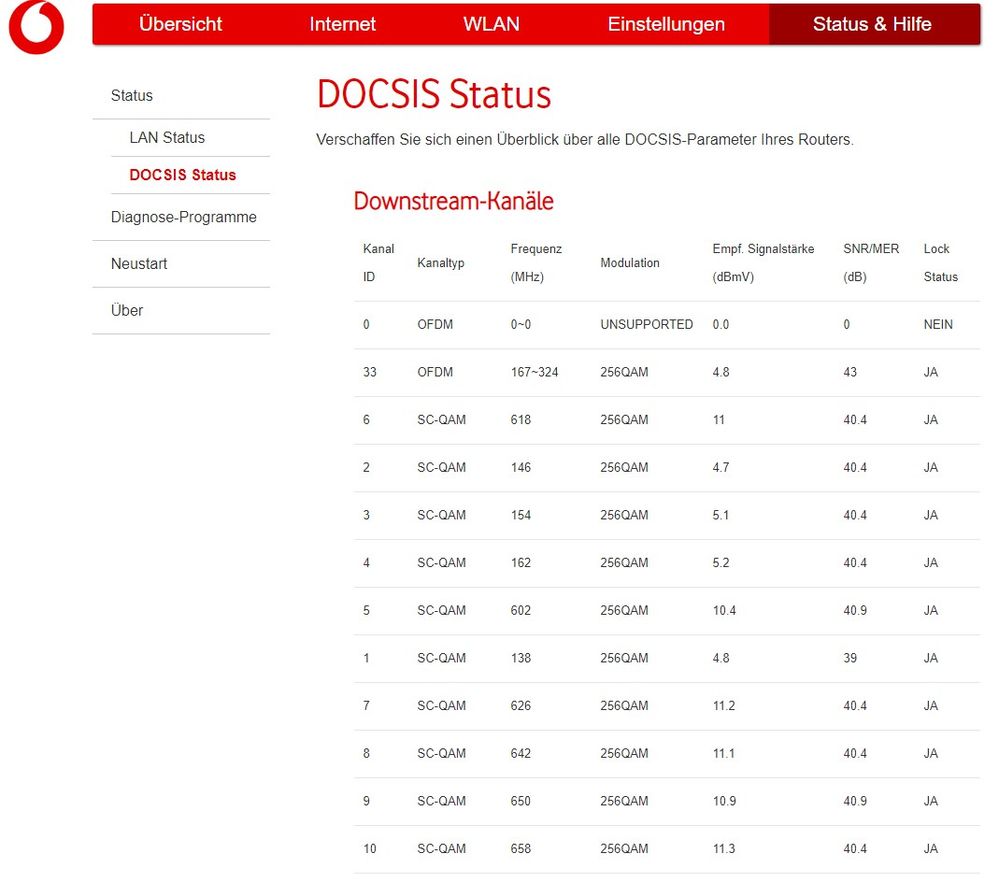Image resolution: width=999 pixels, height=880 pixels.
Task: Click the Lock Status column header
Action: [940, 263]
